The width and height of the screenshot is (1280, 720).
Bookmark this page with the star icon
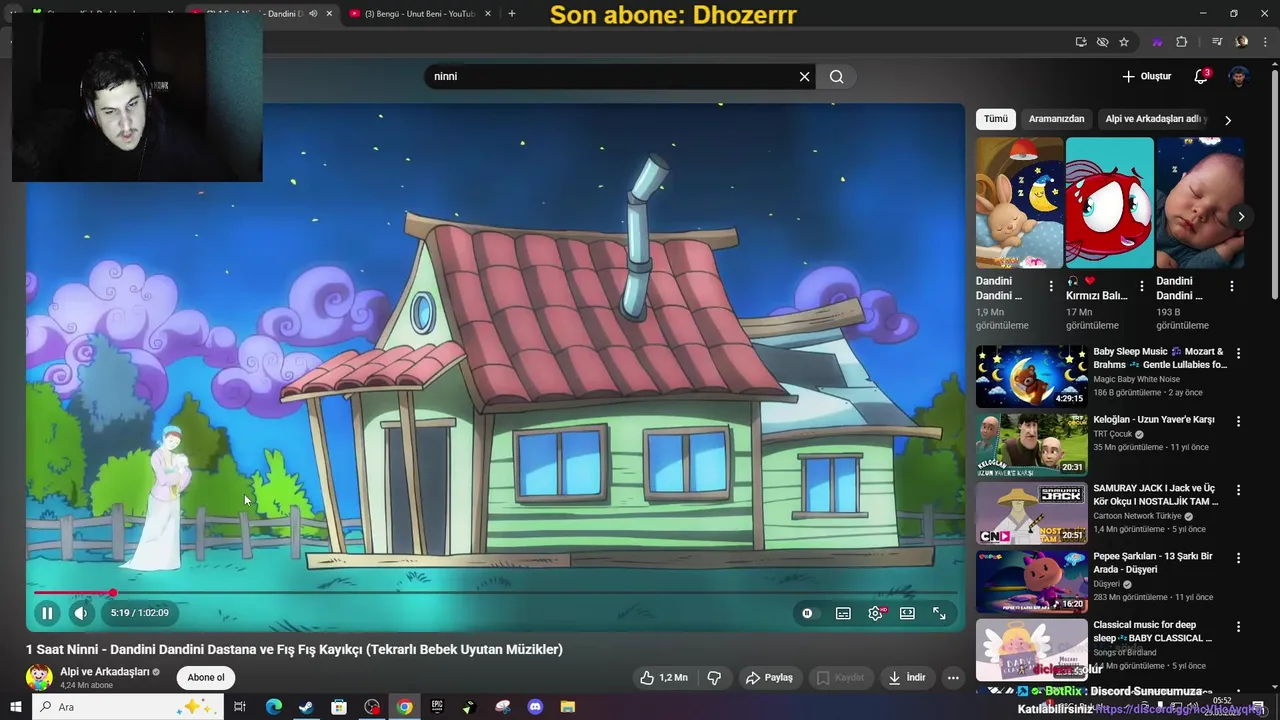(x=1124, y=42)
